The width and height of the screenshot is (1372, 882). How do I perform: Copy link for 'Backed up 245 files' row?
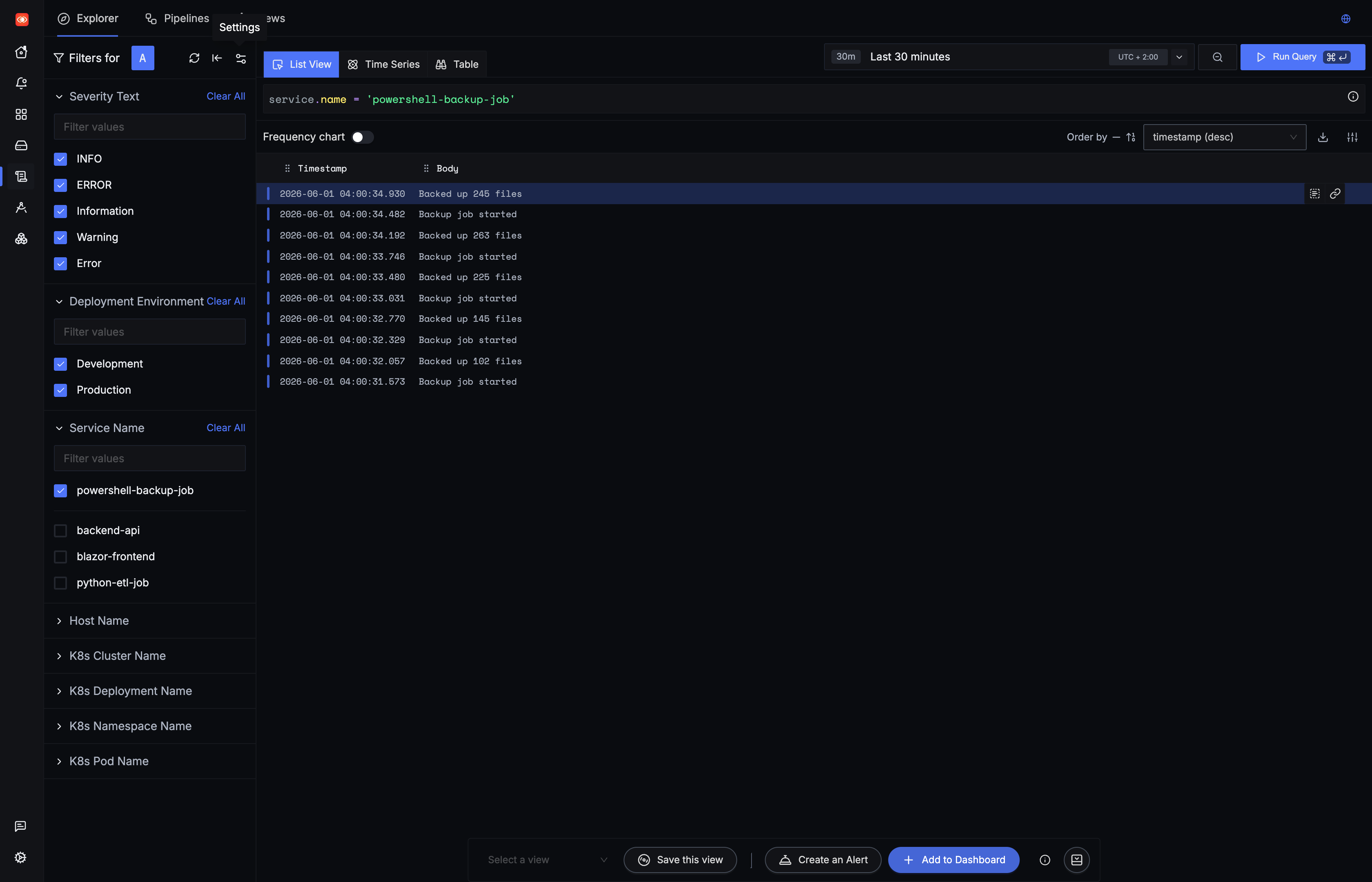1335,194
